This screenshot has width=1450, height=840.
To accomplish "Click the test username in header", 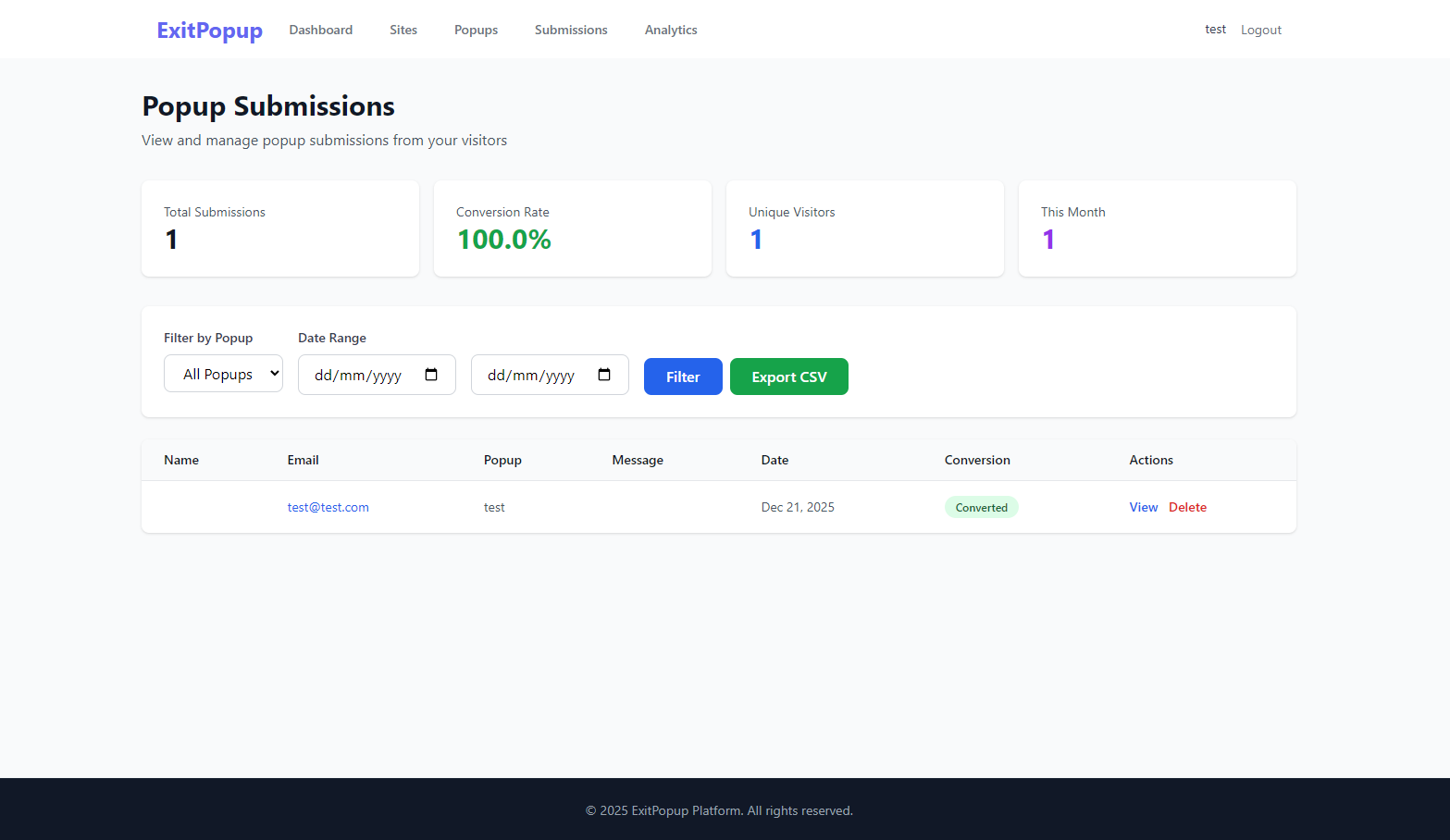I will pyautogui.click(x=1215, y=30).
